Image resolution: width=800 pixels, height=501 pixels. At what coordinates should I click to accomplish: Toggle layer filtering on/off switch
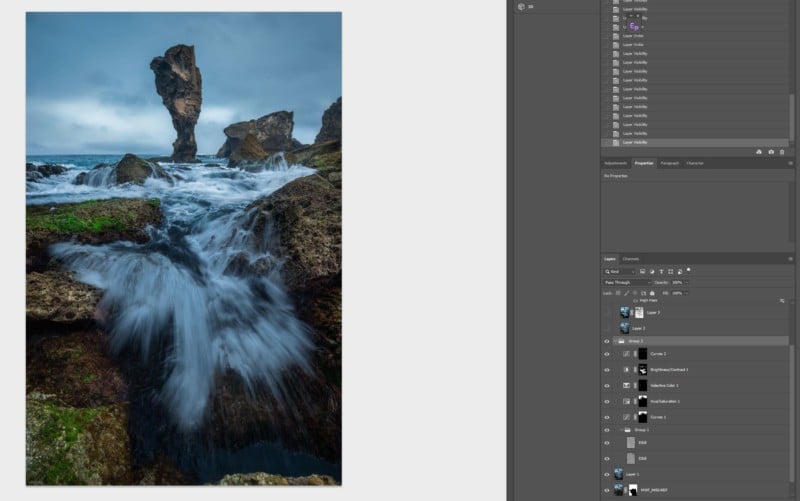click(x=688, y=270)
